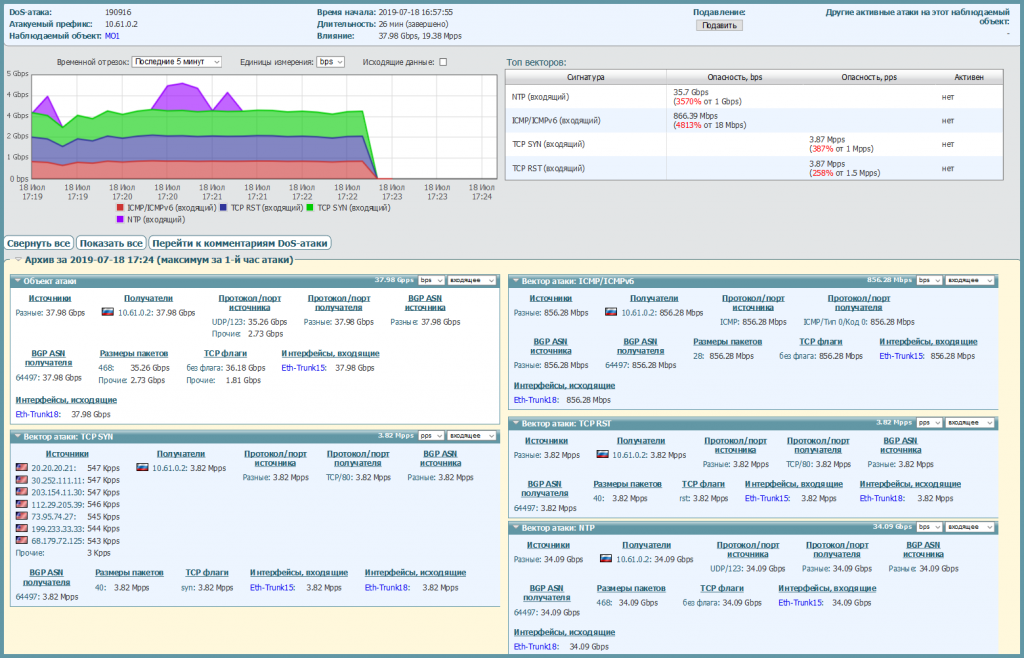The image size is (1024, 658).
Task: Click the Russian flag in the NTP panel recipients
Action: pyautogui.click(x=605, y=558)
